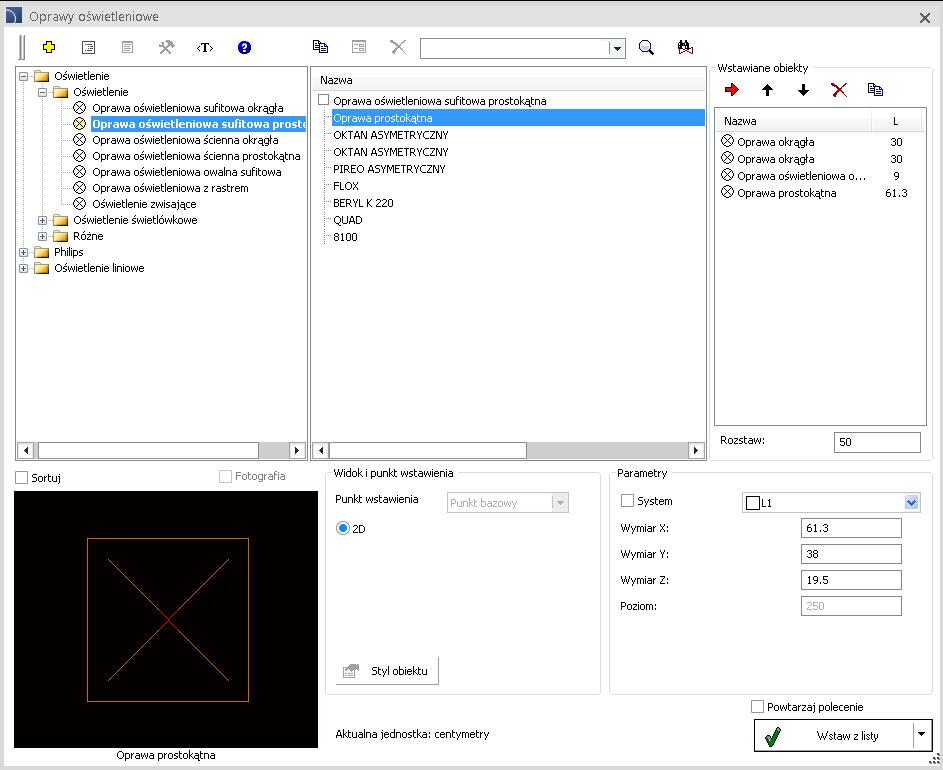Click the <T> text toolbar icon
This screenshot has height=770, width=943.
[205, 47]
